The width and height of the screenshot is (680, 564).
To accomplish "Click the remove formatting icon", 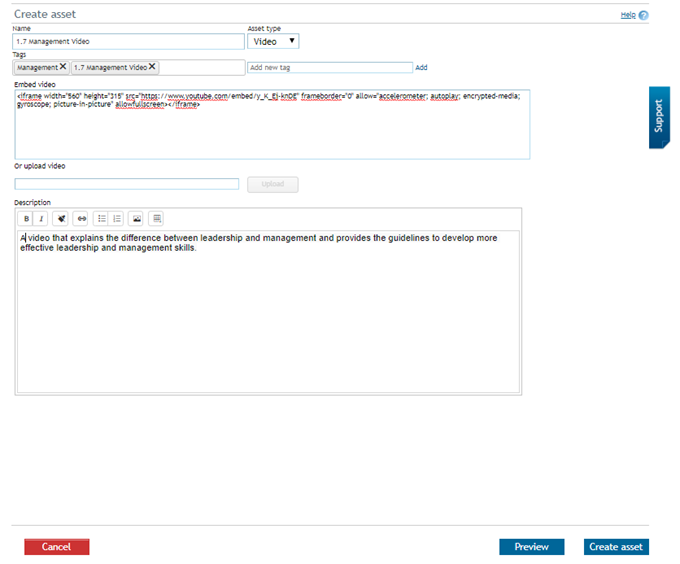I will pos(61,219).
